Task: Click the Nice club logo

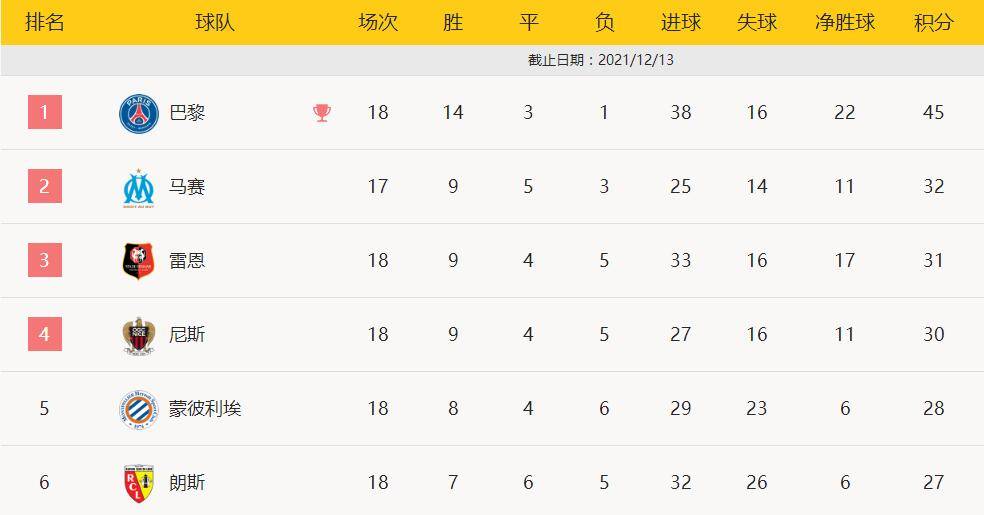Action: 139,335
